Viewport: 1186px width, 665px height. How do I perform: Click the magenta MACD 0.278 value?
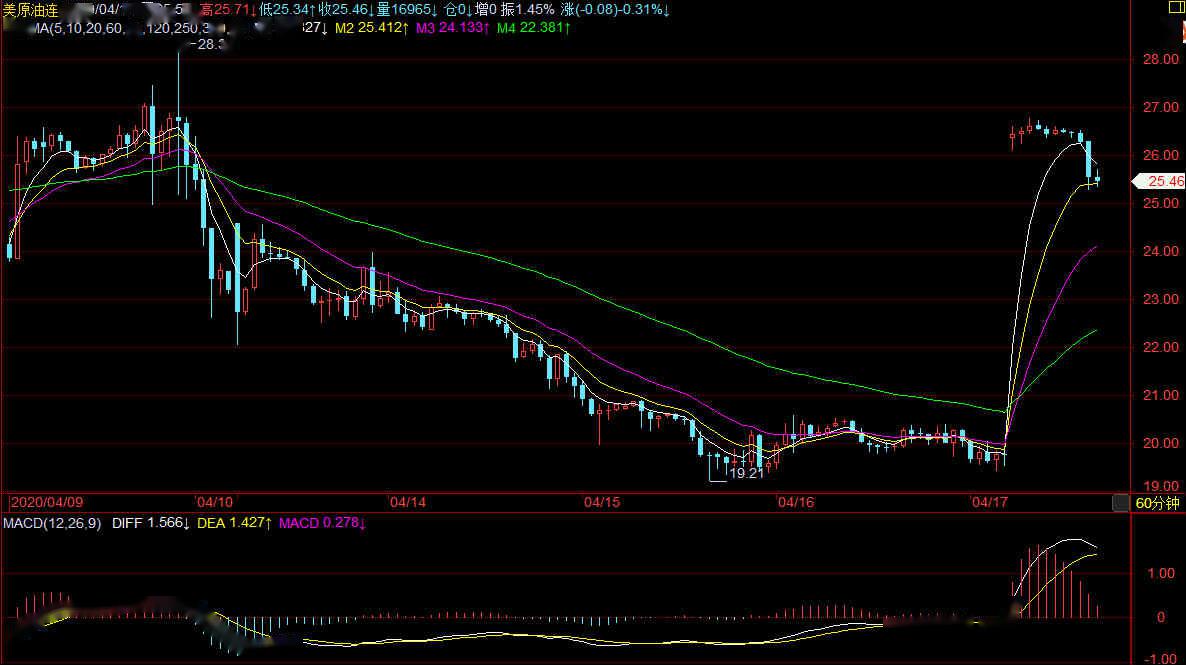coord(322,523)
